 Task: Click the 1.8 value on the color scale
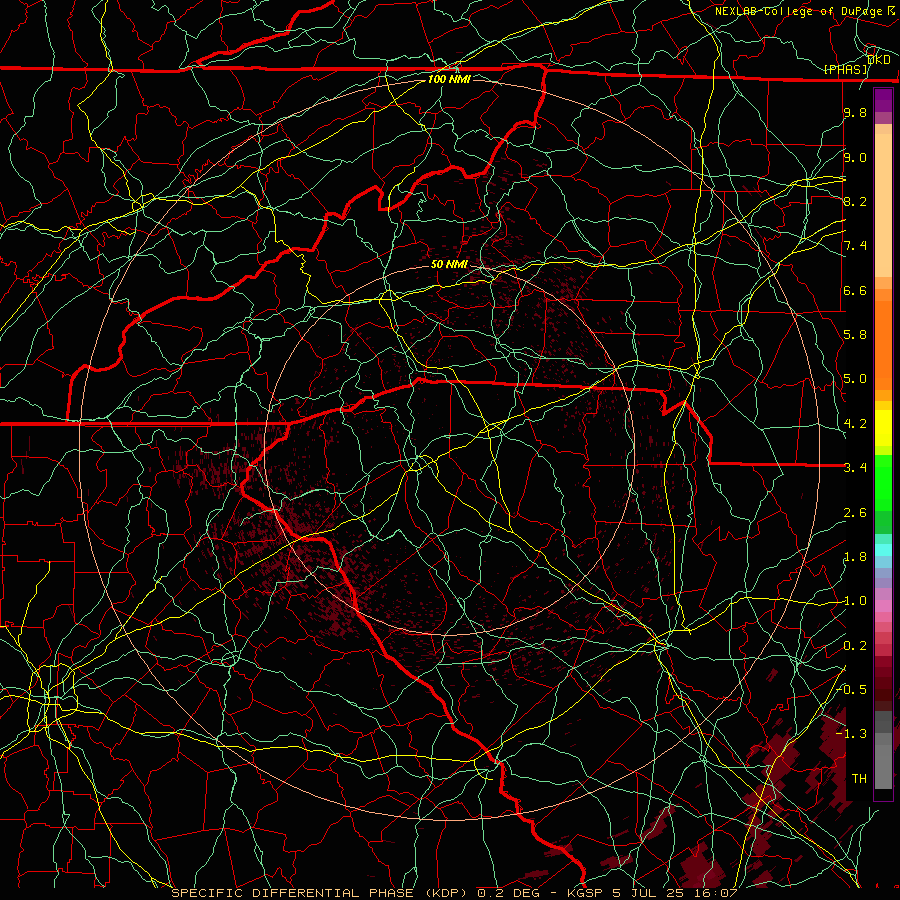(x=855, y=557)
